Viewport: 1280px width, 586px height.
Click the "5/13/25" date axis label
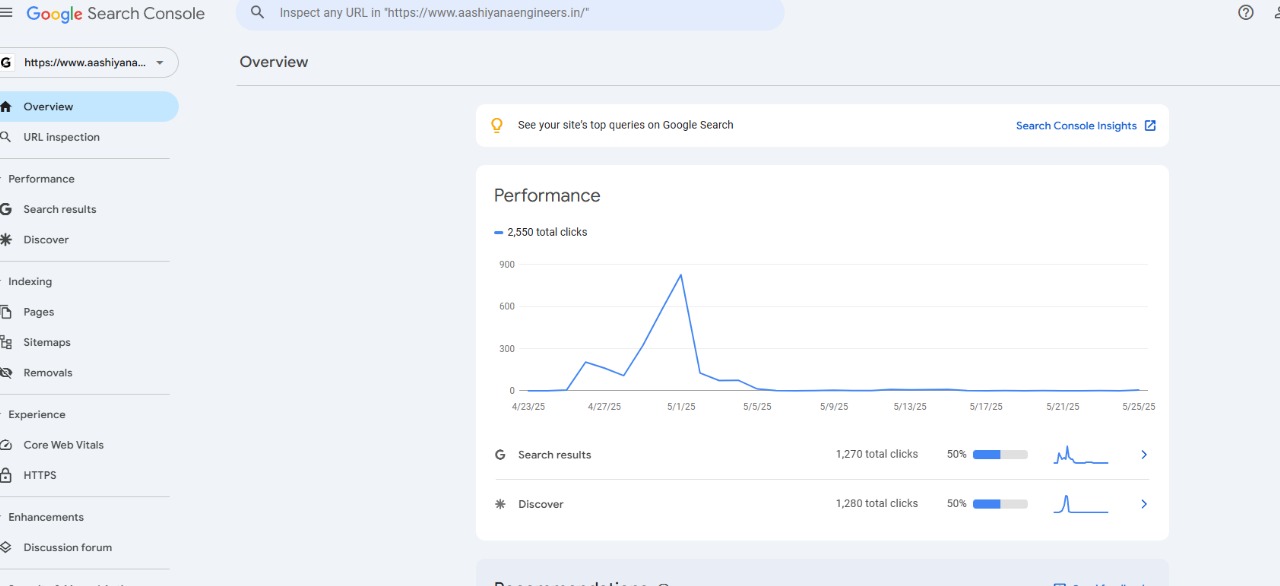pyautogui.click(x=910, y=407)
